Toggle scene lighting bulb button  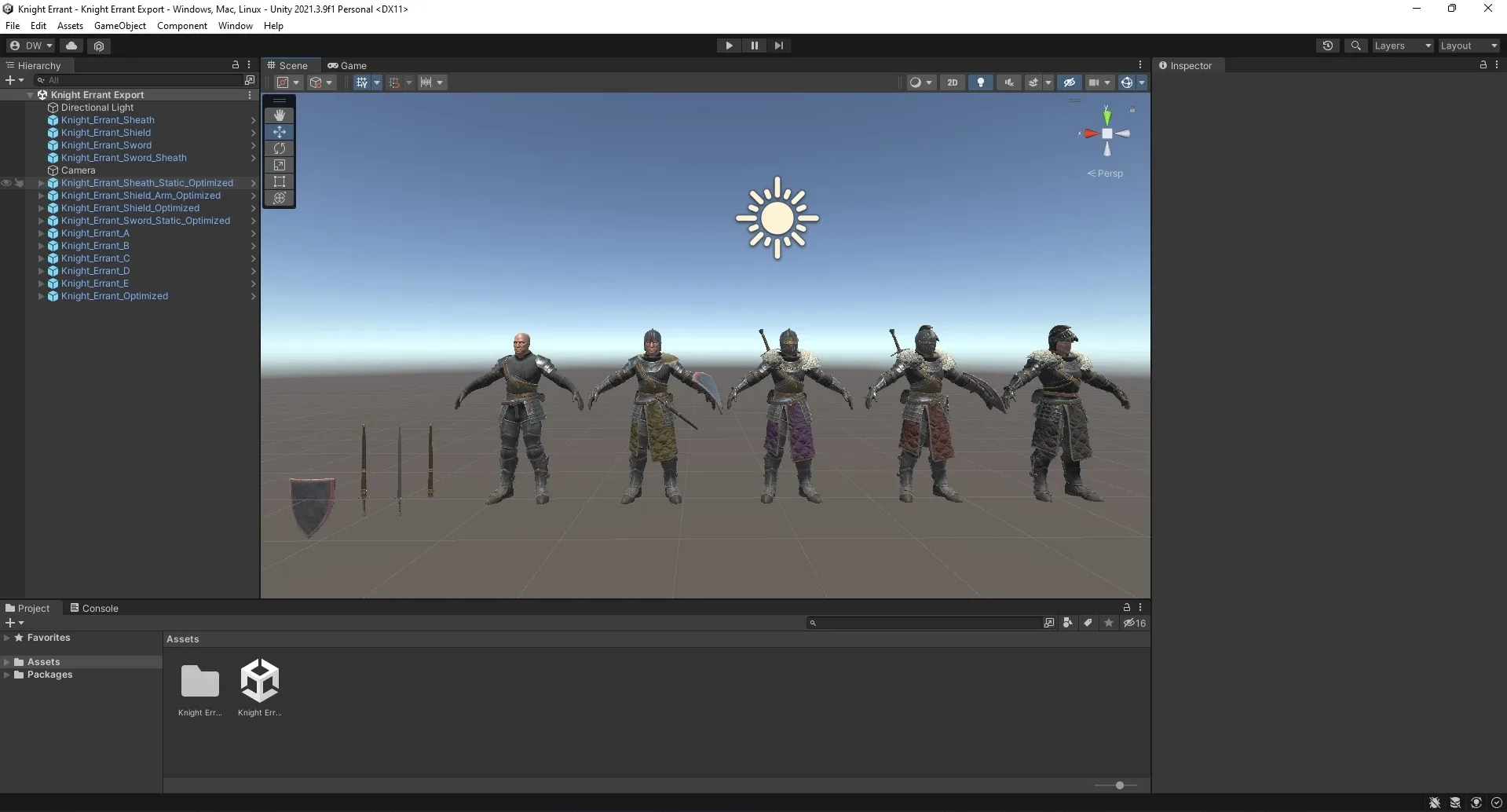pos(980,82)
